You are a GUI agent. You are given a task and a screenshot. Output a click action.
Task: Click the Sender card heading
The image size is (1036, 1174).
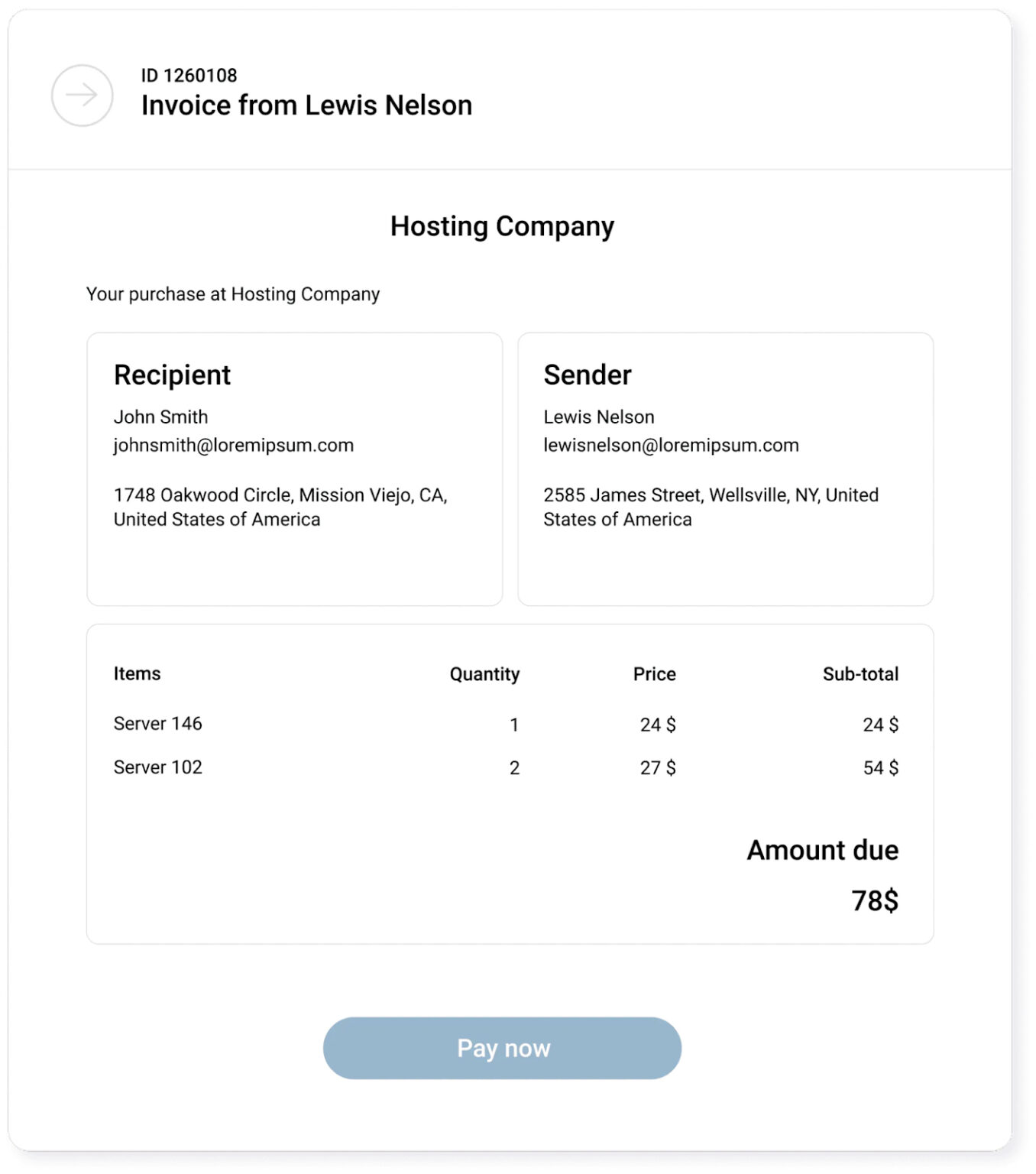pos(587,375)
